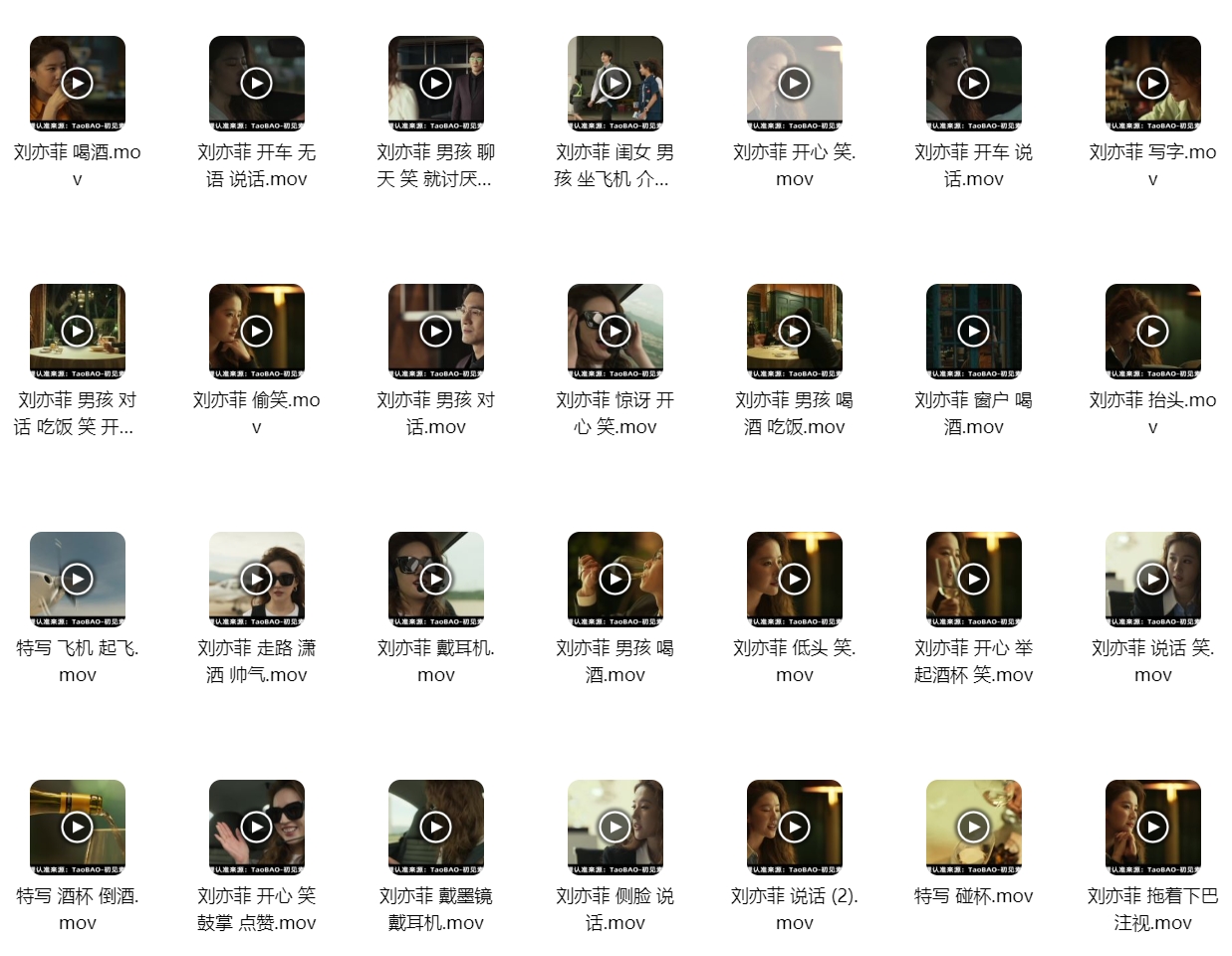The width and height of the screenshot is (1232, 956).
Task: Open the 刘亦菲 窗户 喝酒.mov thumbnail
Action: pyautogui.click(x=974, y=332)
